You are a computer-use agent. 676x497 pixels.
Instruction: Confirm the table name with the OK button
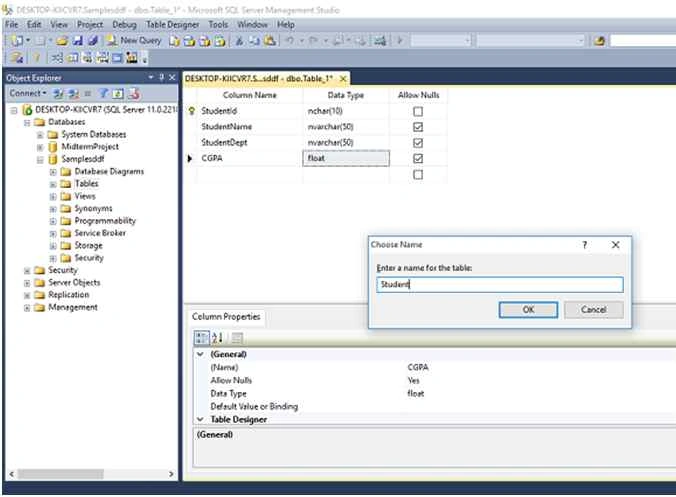[x=528, y=309]
